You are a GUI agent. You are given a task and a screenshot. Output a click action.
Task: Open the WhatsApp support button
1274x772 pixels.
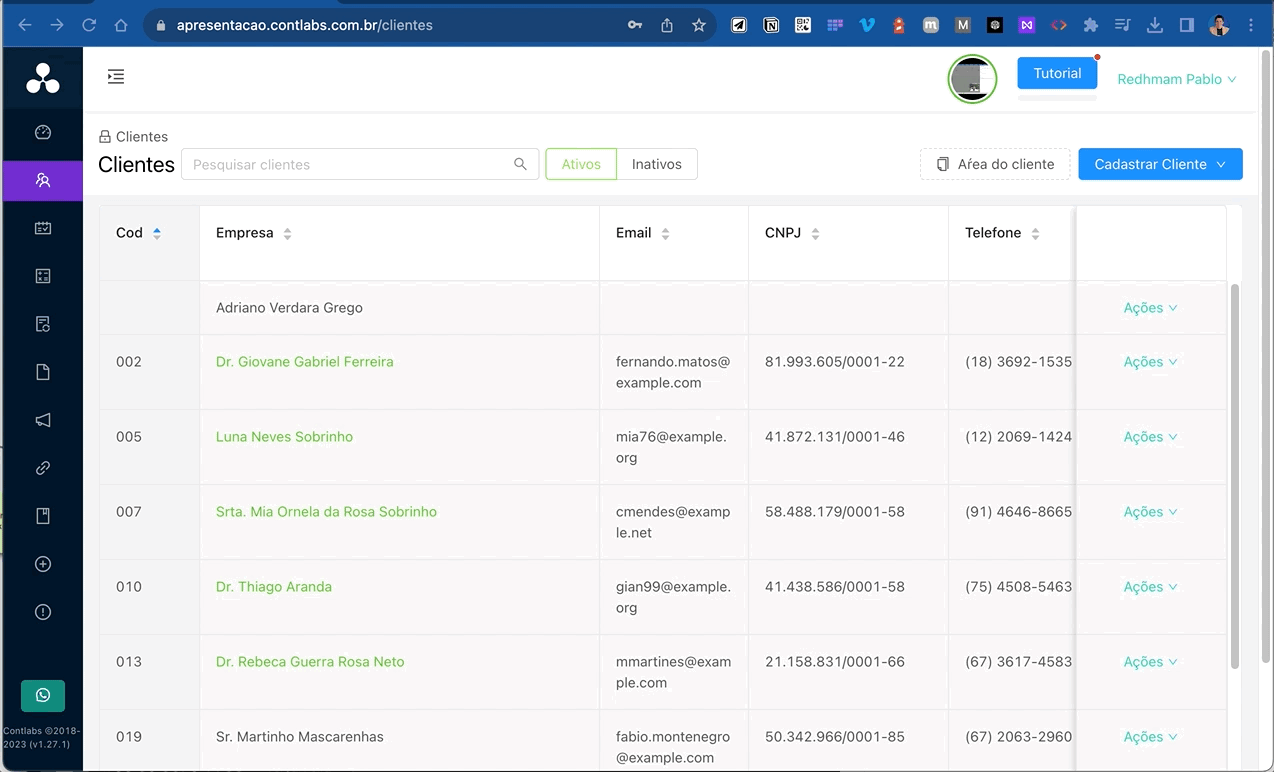click(42, 695)
